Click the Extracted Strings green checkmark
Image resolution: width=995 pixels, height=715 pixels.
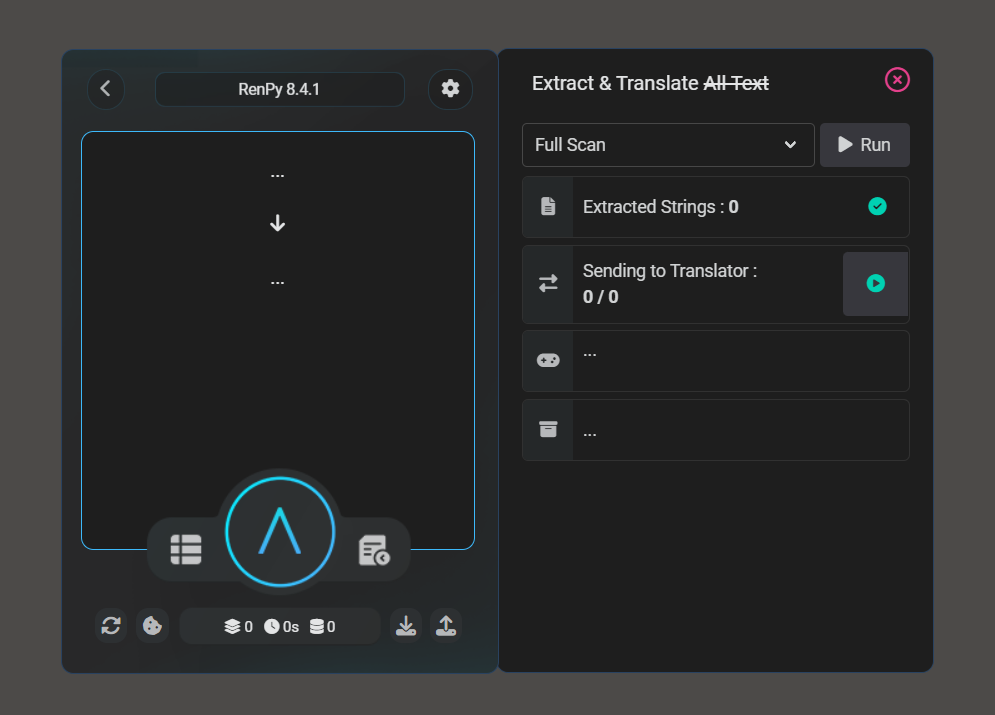(x=877, y=207)
